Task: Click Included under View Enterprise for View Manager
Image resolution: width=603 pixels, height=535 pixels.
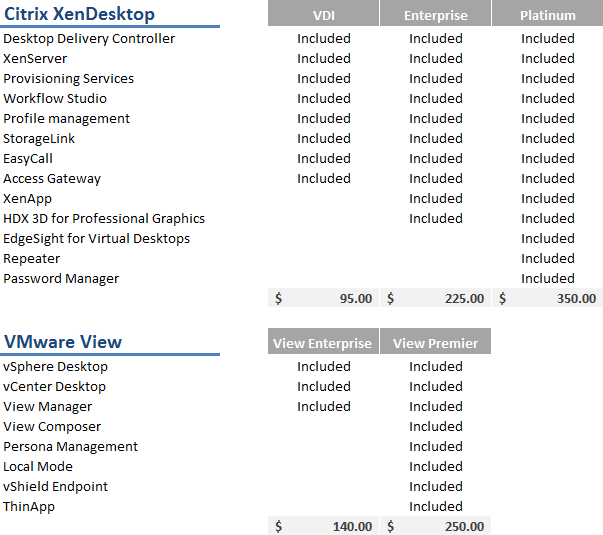Action: (x=324, y=407)
